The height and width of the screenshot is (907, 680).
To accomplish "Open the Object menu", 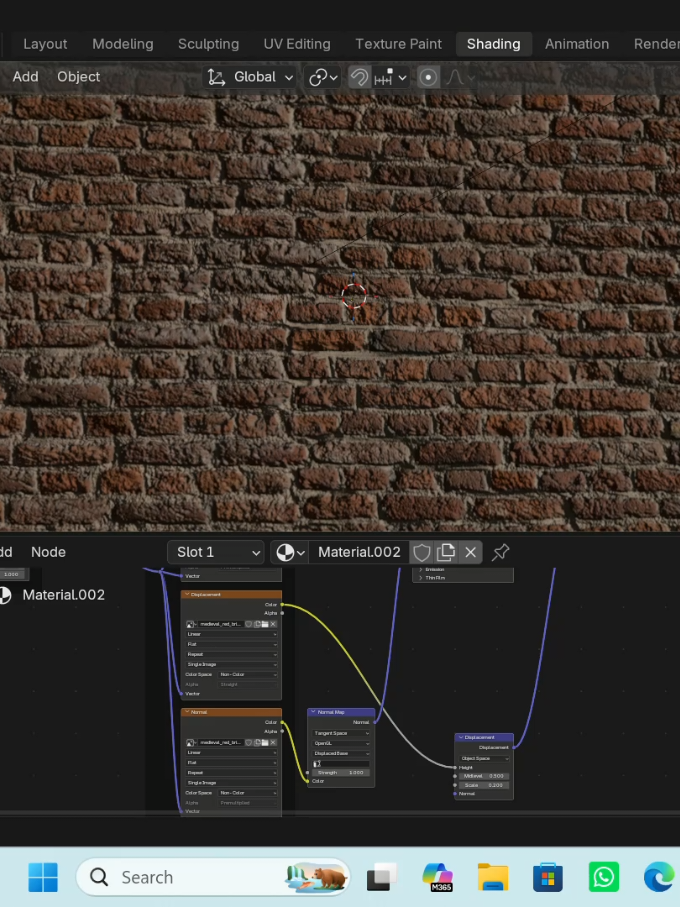I will click(x=79, y=77).
